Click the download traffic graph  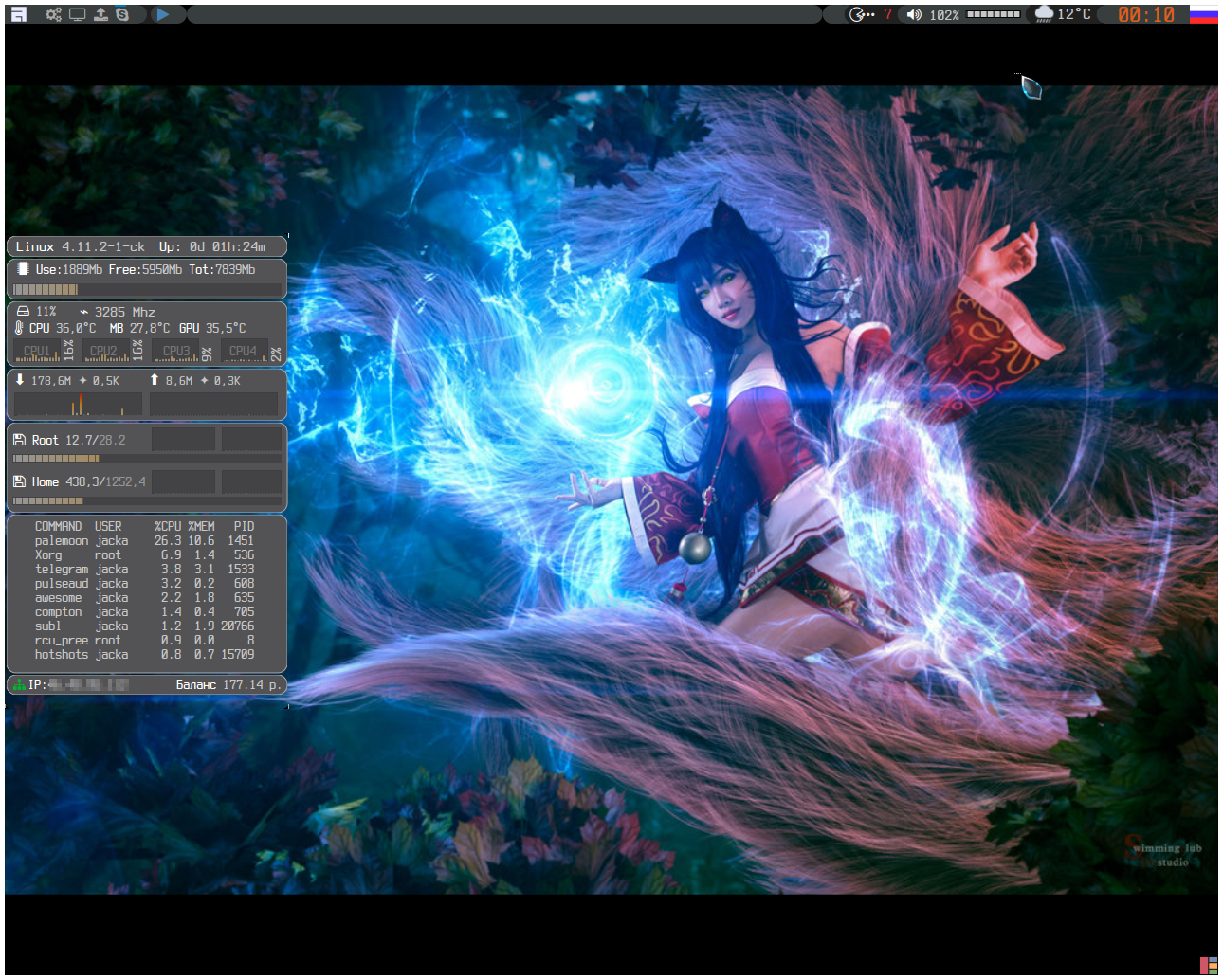pos(78,405)
